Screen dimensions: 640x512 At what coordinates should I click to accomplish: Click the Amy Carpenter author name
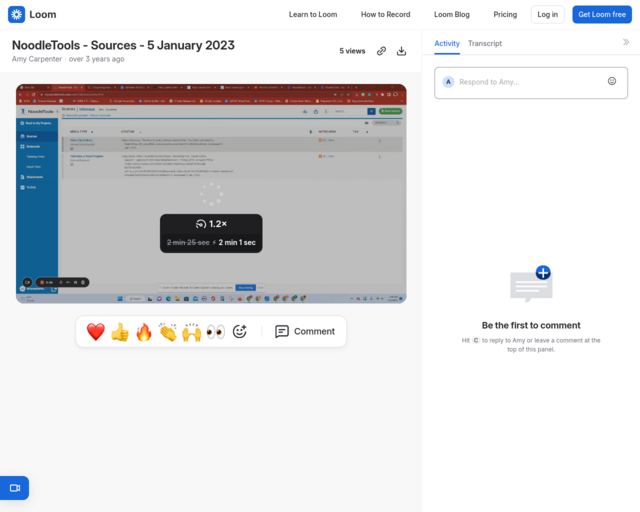click(37, 59)
